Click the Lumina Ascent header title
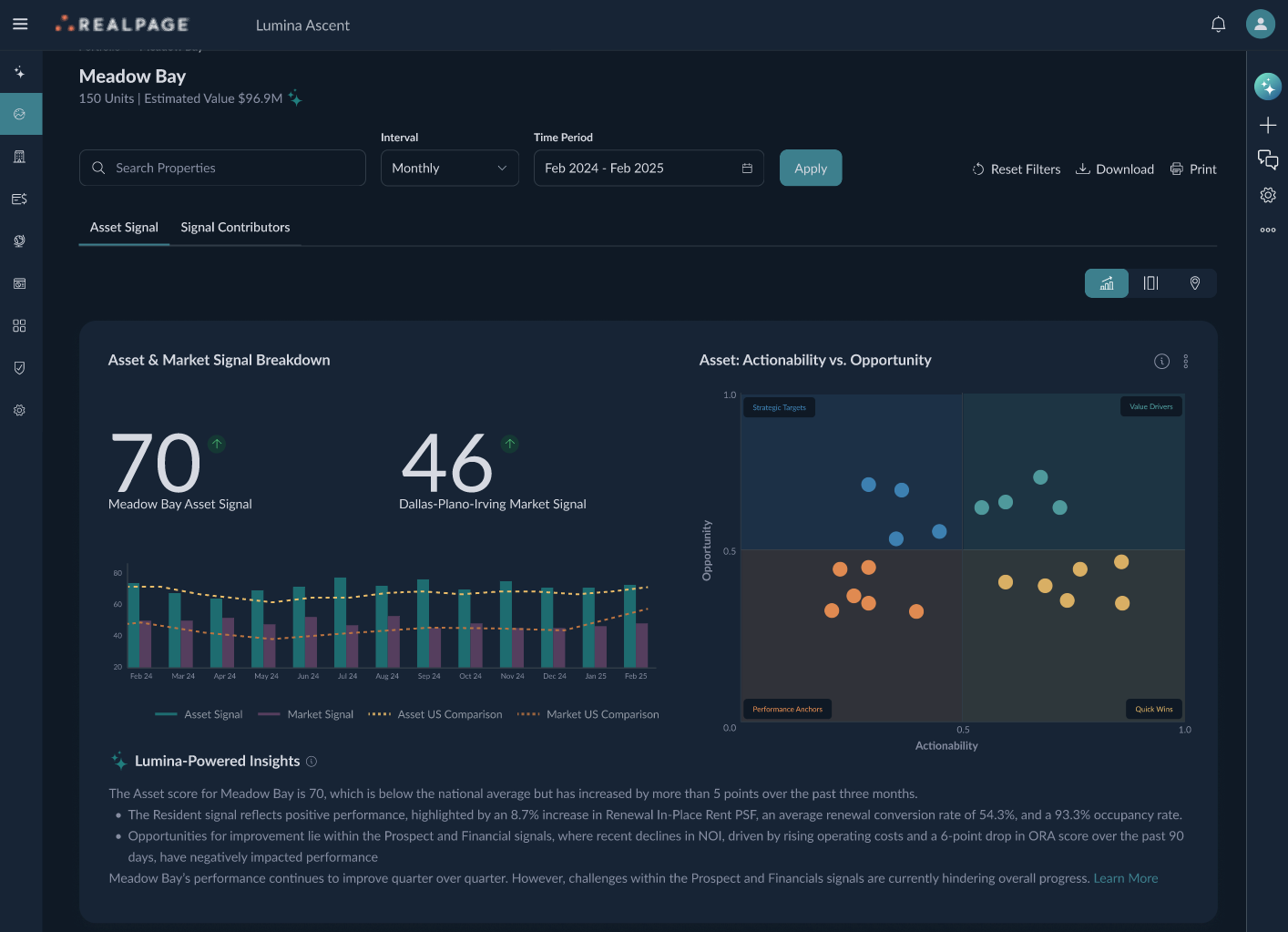Screen dimensions: 1288x932 click(302, 26)
